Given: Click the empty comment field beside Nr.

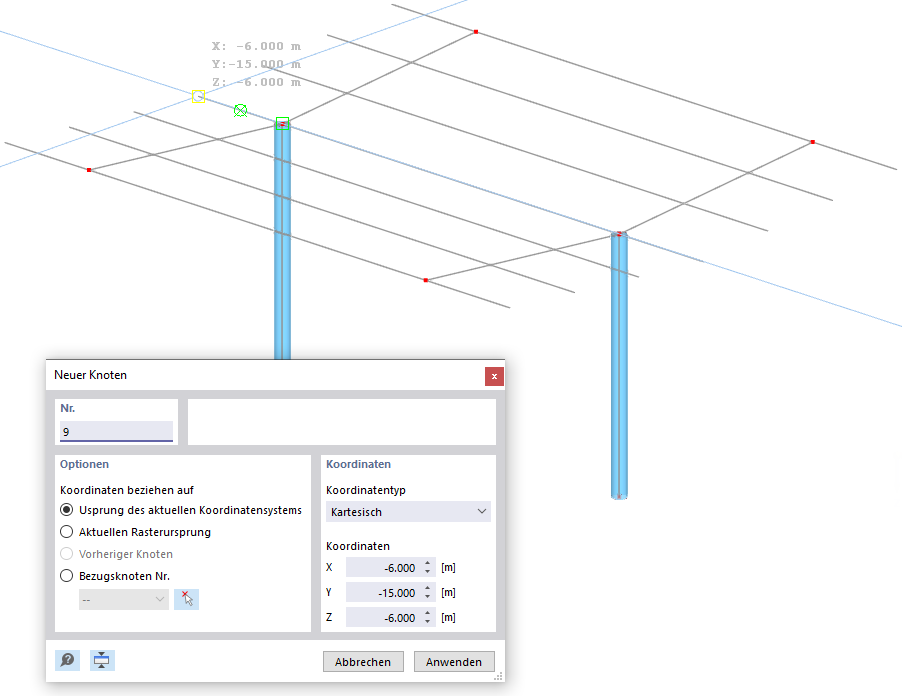Looking at the screenshot, I should [x=342, y=422].
